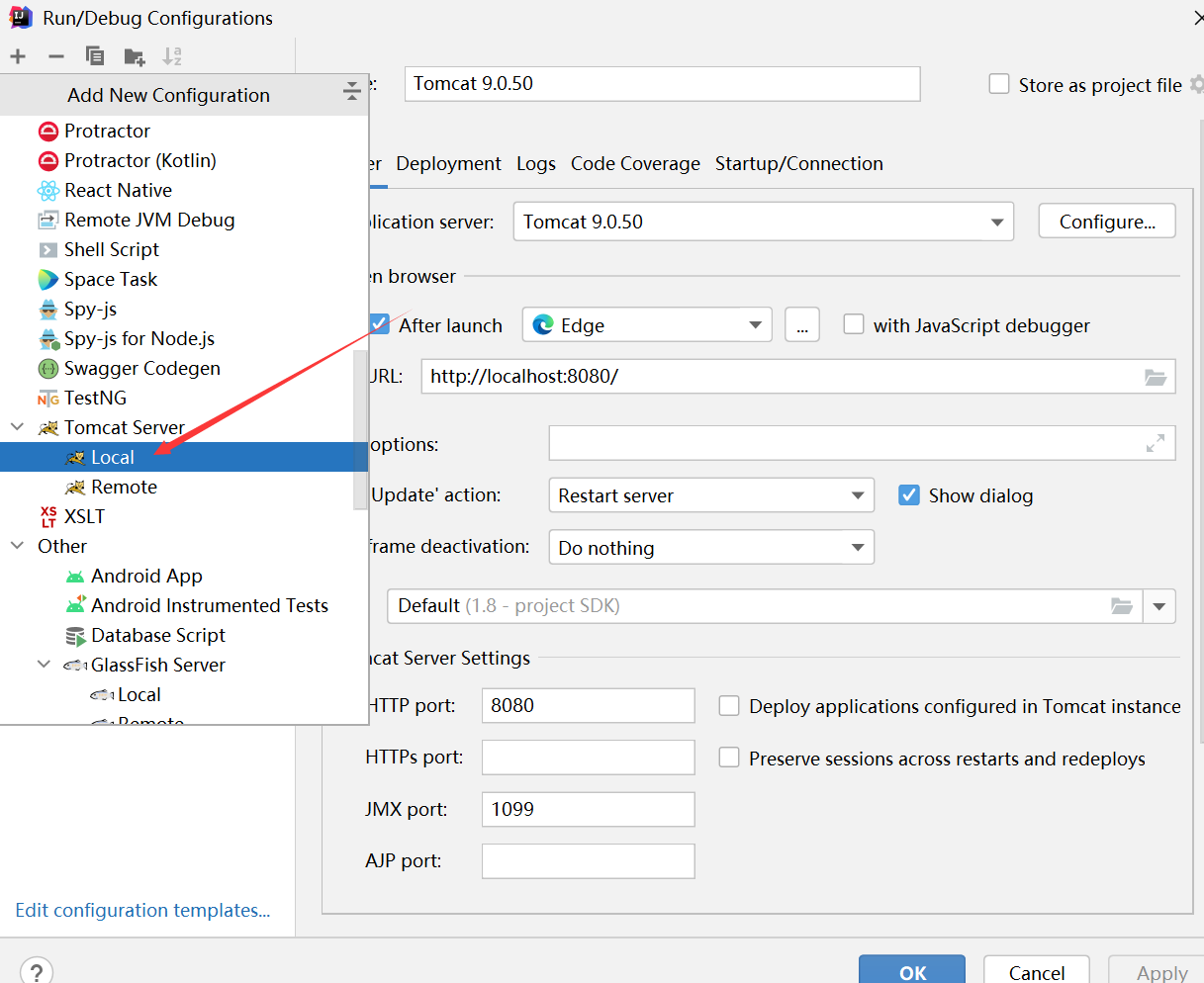Click the ellipsis browse browsers button
Viewport: 1204px width, 983px height.
click(x=802, y=324)
